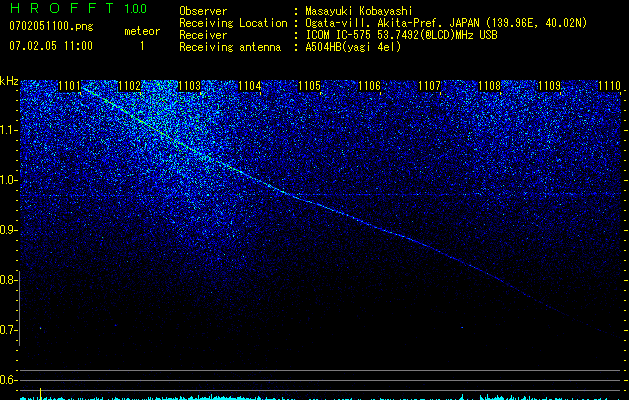
Task: Click the 0.6 kHz frequency label
Action: [x=7, y=380]
